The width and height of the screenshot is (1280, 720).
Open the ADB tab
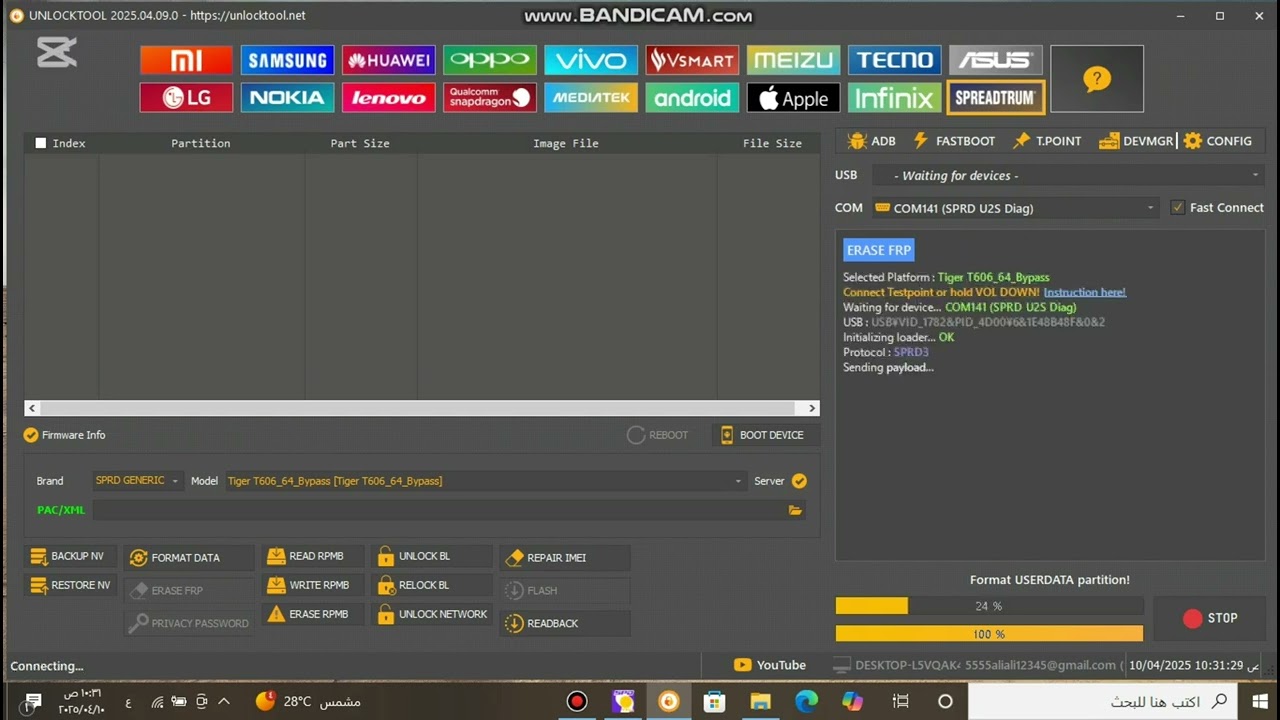click(872, 141)
